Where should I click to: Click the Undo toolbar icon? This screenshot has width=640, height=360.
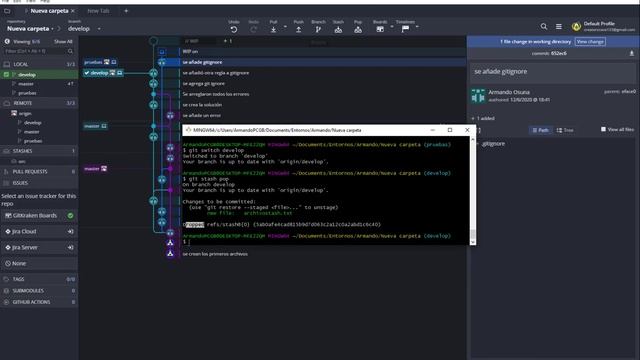tap(234, 29)
